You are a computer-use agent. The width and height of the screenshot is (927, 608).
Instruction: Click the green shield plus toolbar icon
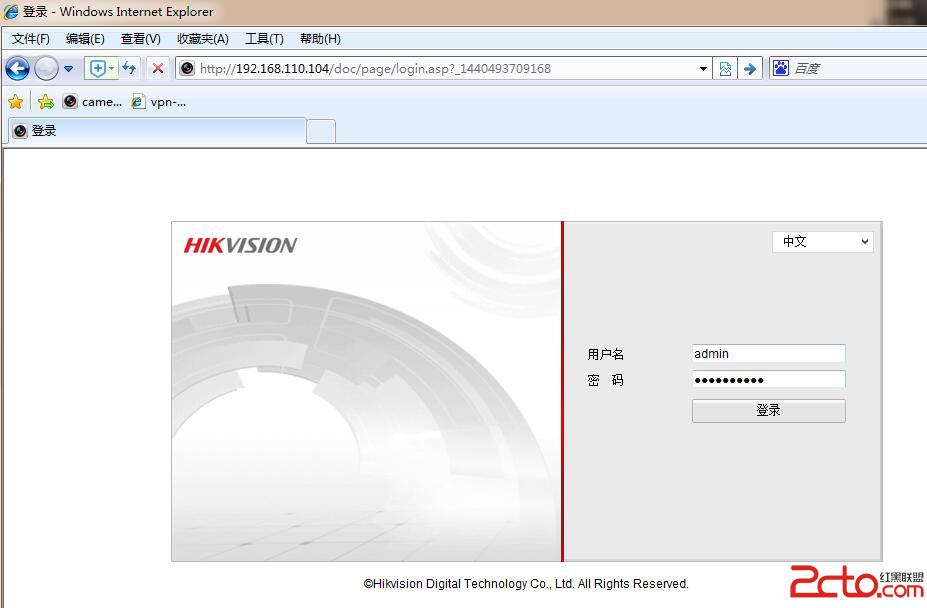[x=98, y=69]
